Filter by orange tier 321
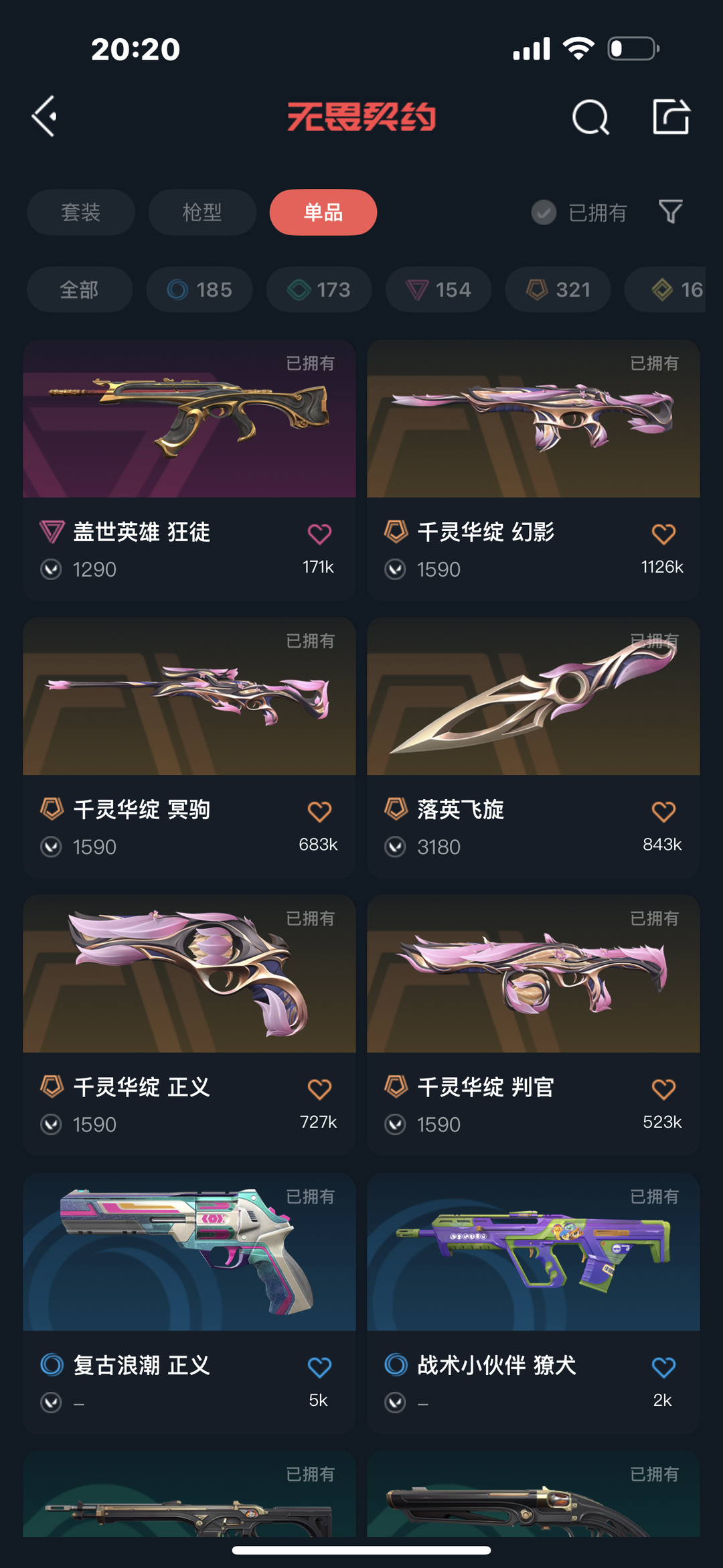 pos(558,289)
